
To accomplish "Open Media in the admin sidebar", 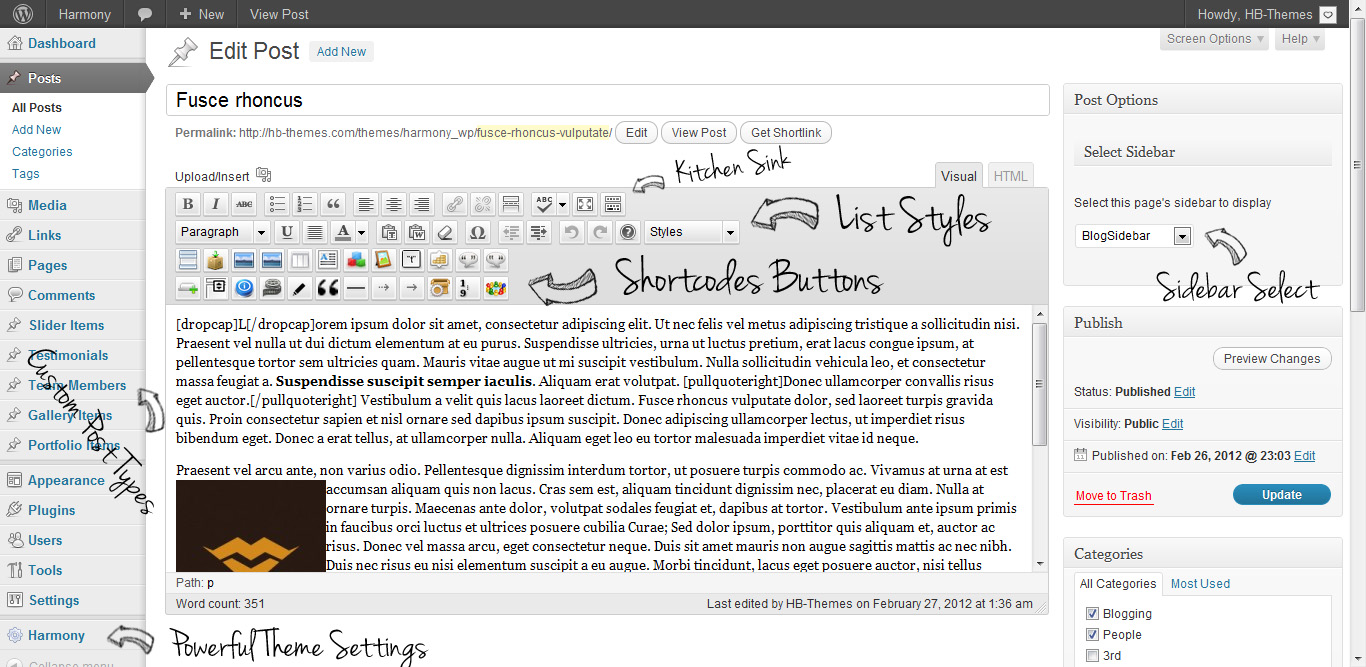I will tap(47, 205).
